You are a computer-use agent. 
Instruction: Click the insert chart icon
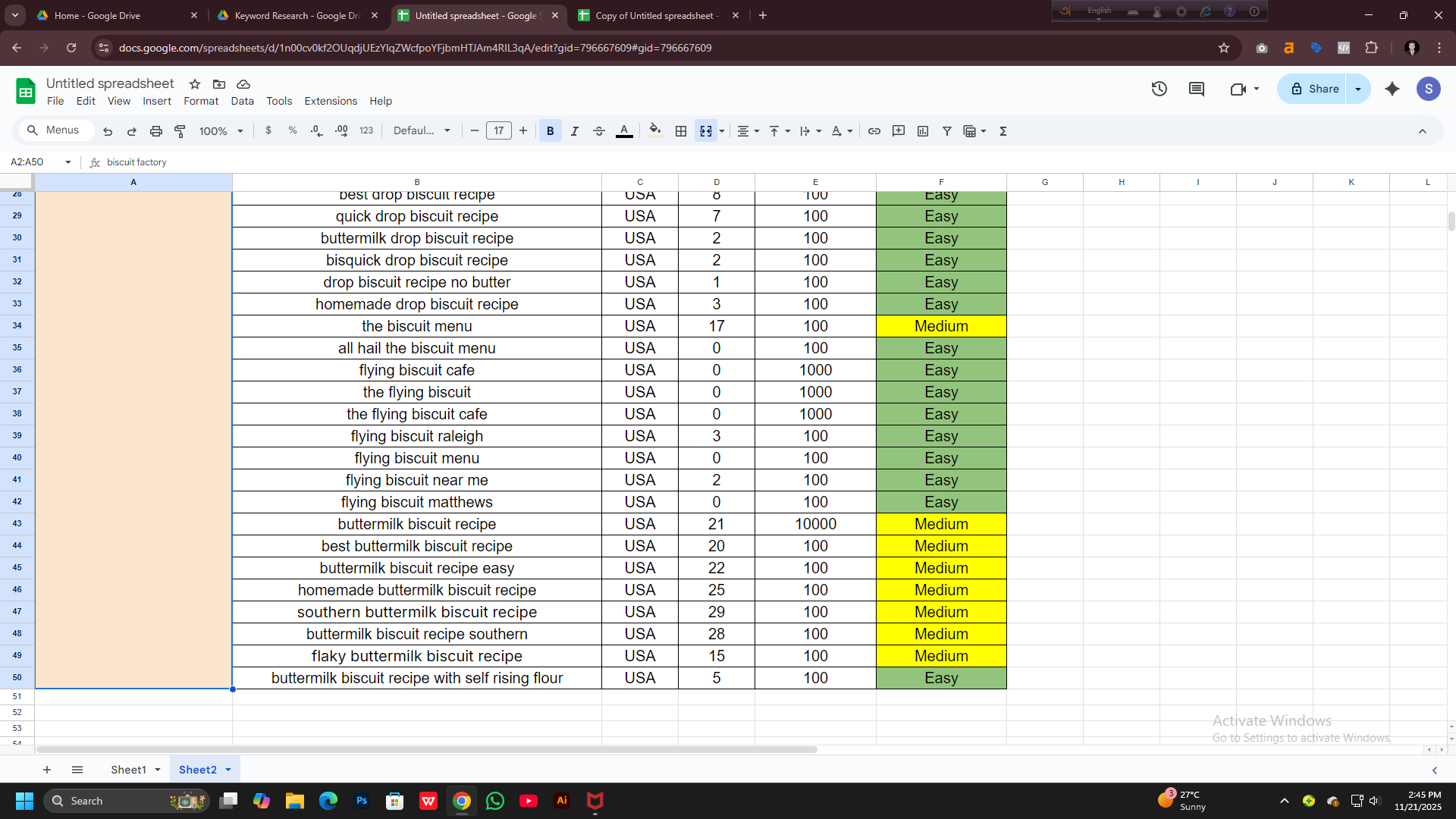point(923,131)
